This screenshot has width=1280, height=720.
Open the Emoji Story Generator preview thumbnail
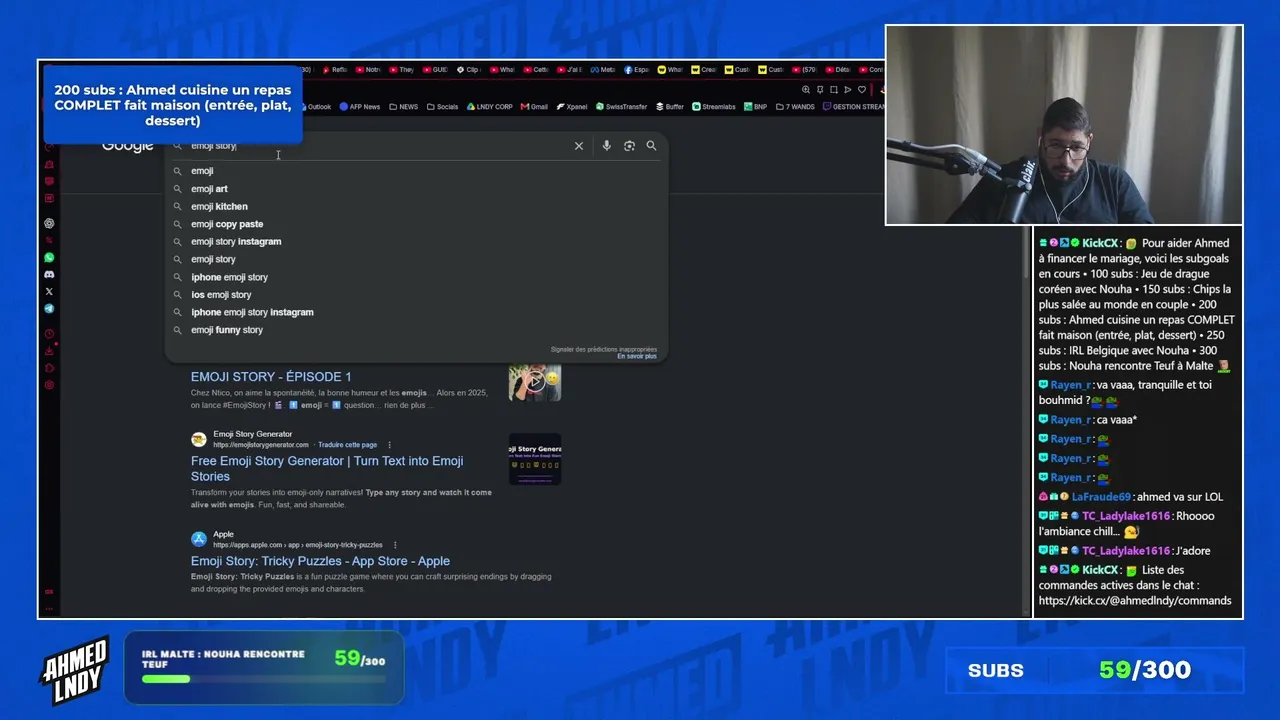[x=535, y=459]
